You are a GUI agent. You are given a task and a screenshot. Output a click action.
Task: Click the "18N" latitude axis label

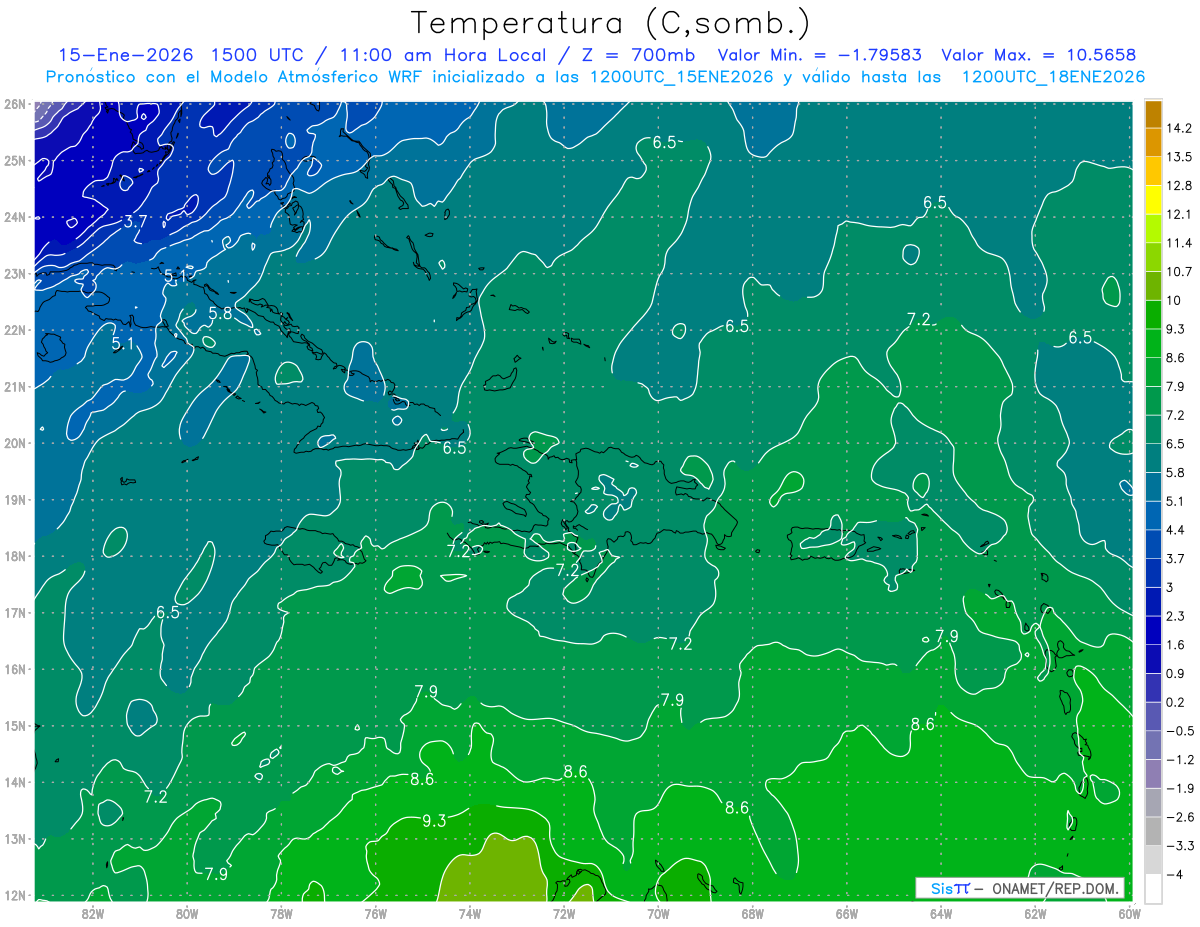click(x=15, y=556)
